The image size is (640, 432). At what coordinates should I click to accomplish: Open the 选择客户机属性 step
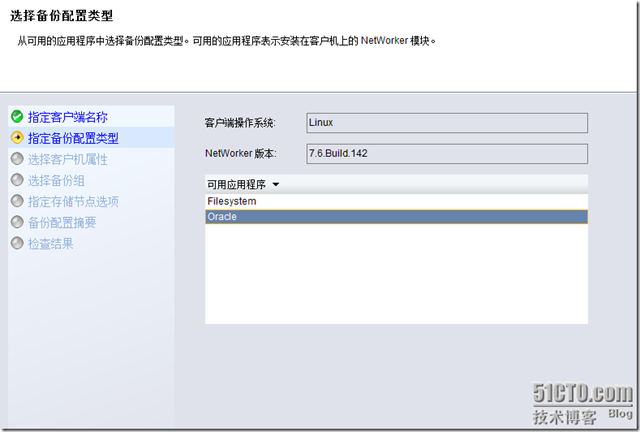(x=68, y=160)
